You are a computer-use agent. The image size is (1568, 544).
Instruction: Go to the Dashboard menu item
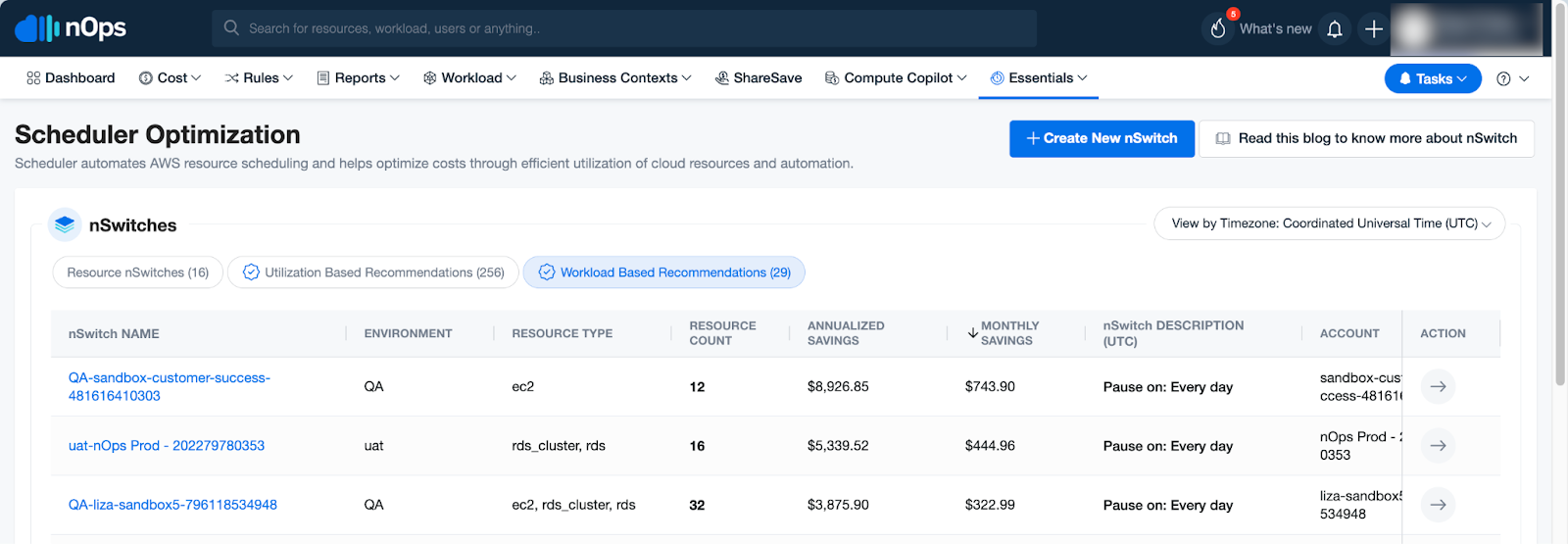(71, 78)
